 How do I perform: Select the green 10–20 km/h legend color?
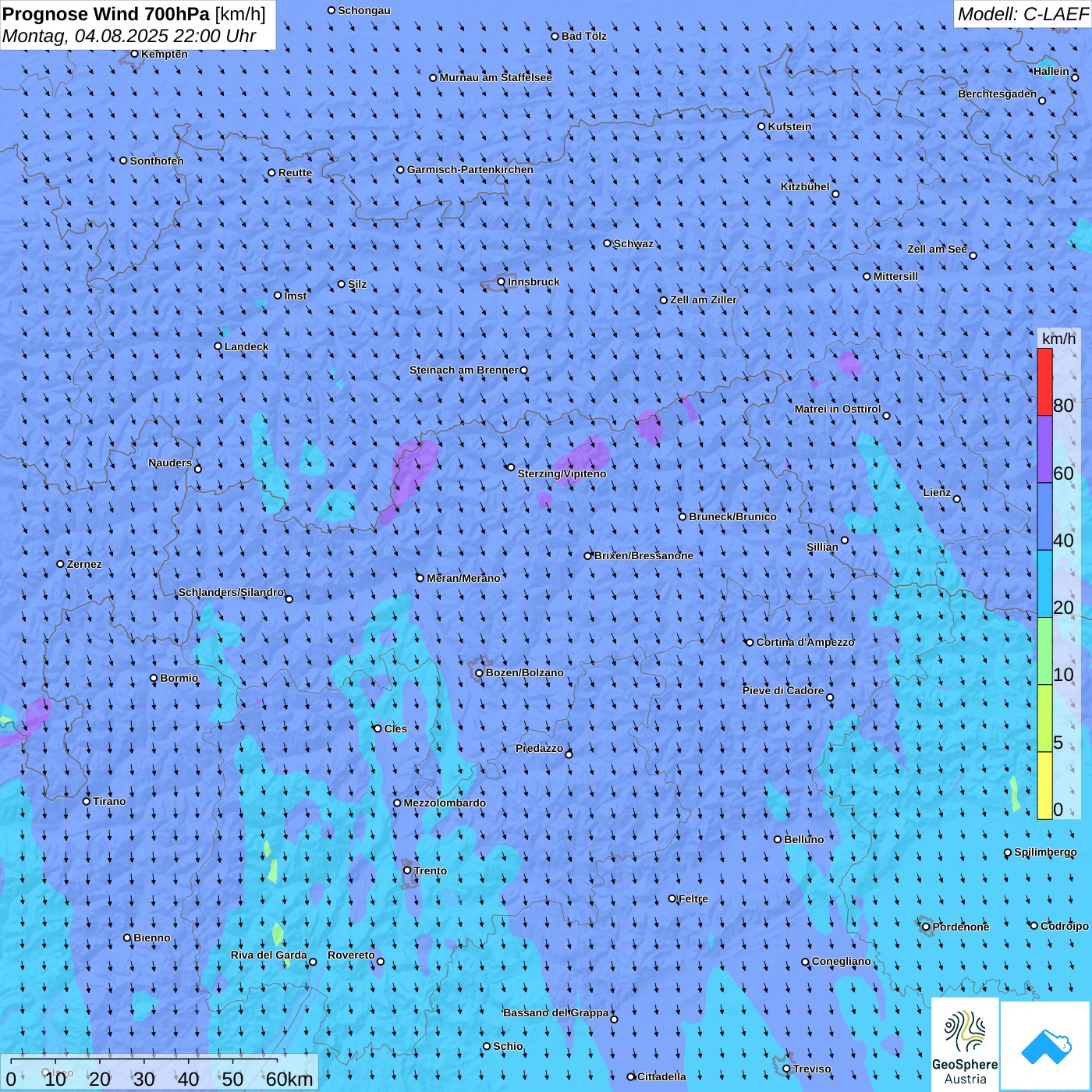pos(1044,651)
